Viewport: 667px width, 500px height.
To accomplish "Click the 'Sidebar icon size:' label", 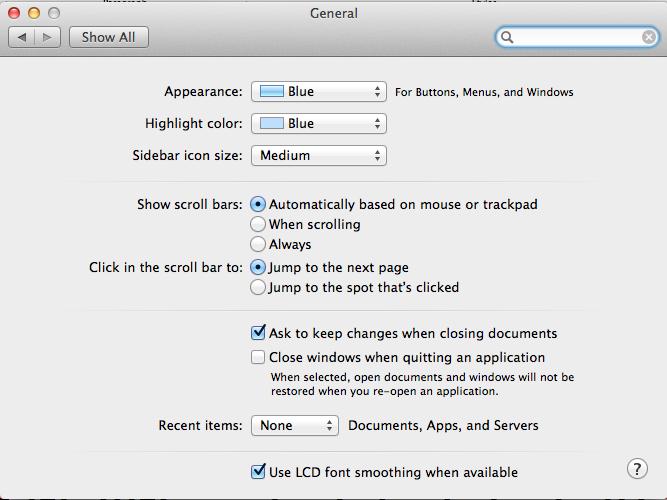I will click(187, 155).
